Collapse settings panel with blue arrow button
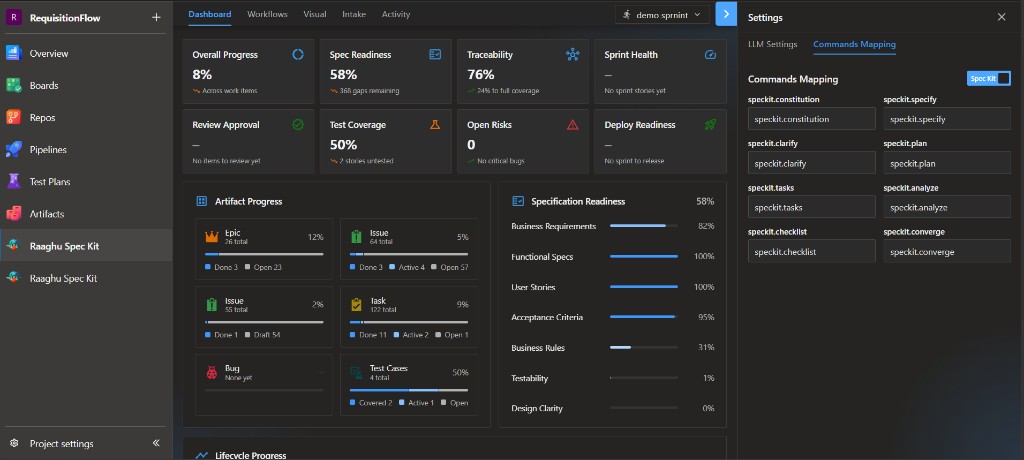Image resolution: width=1024 pixels, height=460 pixels. coord(726,14)
